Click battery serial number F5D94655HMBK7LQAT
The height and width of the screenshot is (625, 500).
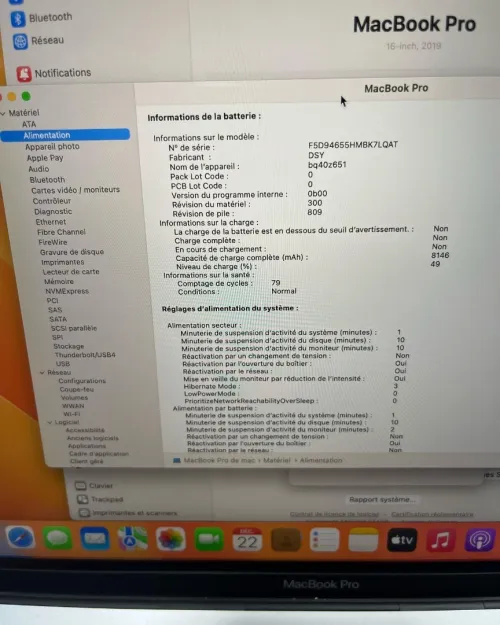(x=353, y=145)
